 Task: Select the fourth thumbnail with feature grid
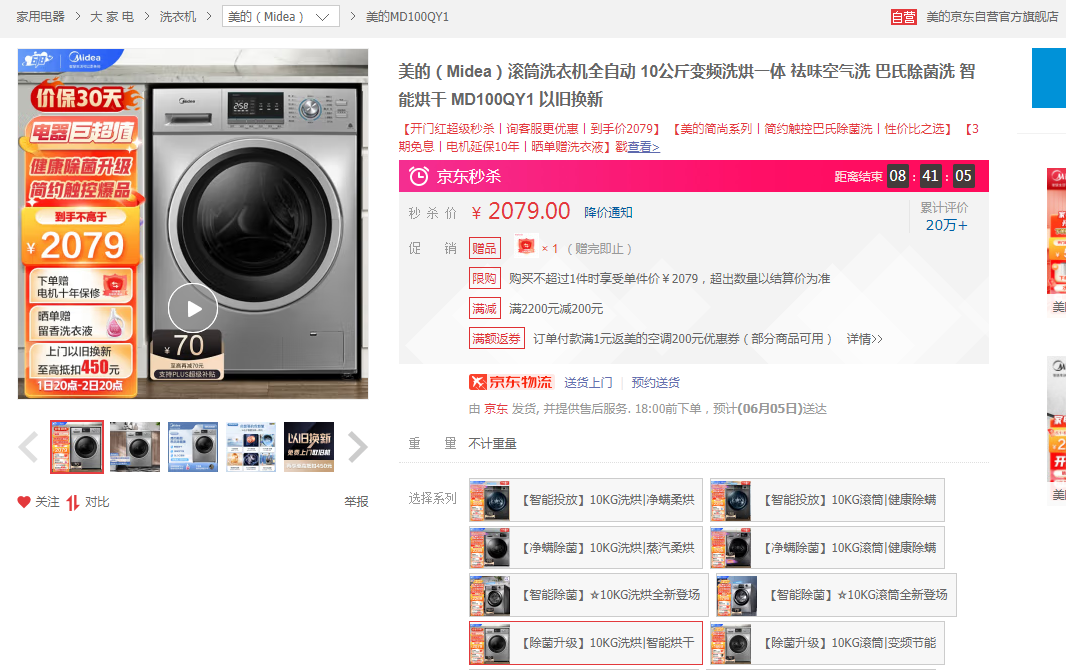pyautogui.click(x=251, y=446)
